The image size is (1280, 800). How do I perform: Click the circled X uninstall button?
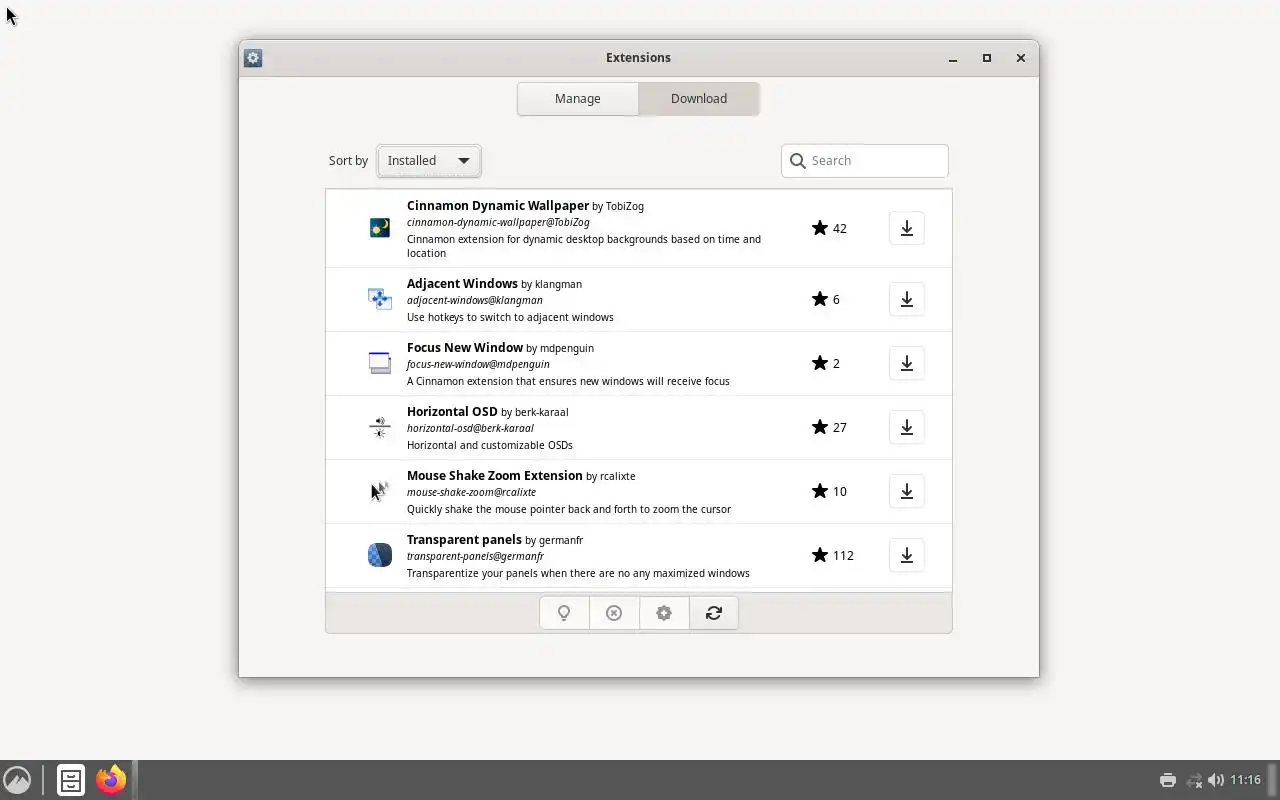pyautogui.click(x=614, y=613)
